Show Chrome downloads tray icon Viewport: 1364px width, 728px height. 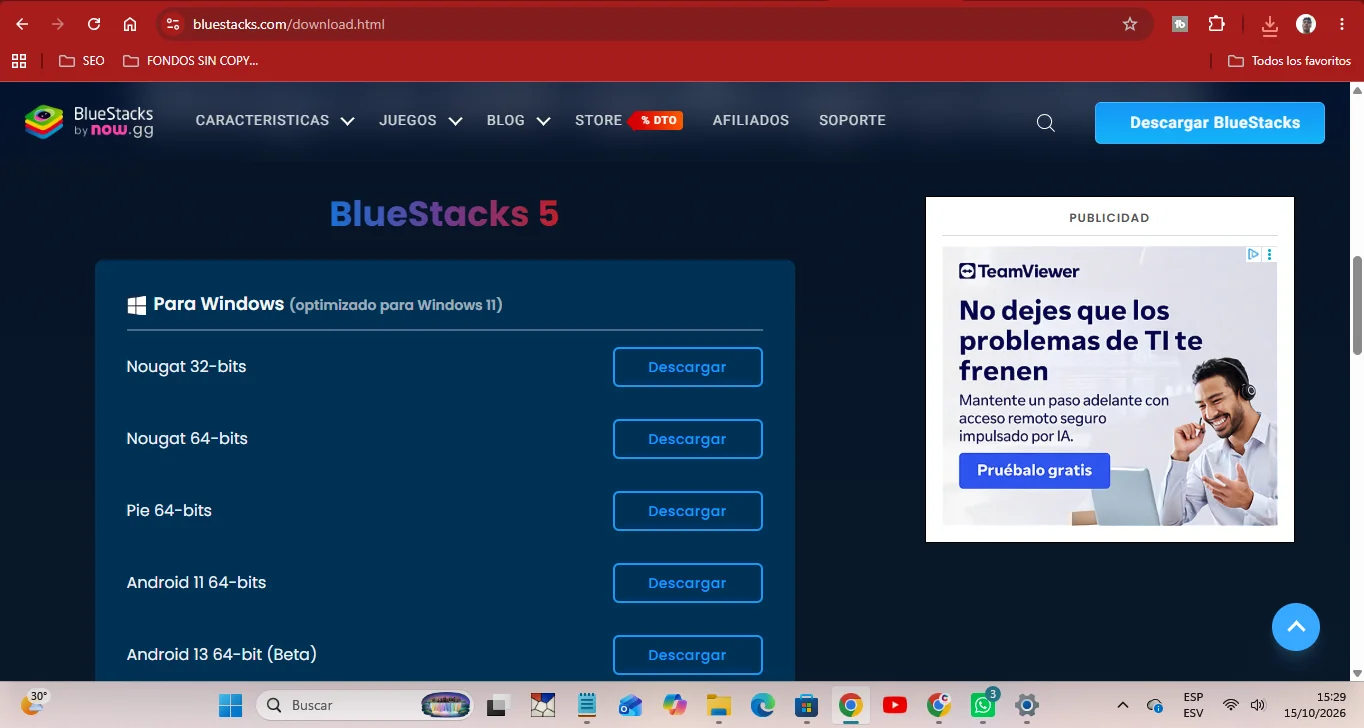1269,24
